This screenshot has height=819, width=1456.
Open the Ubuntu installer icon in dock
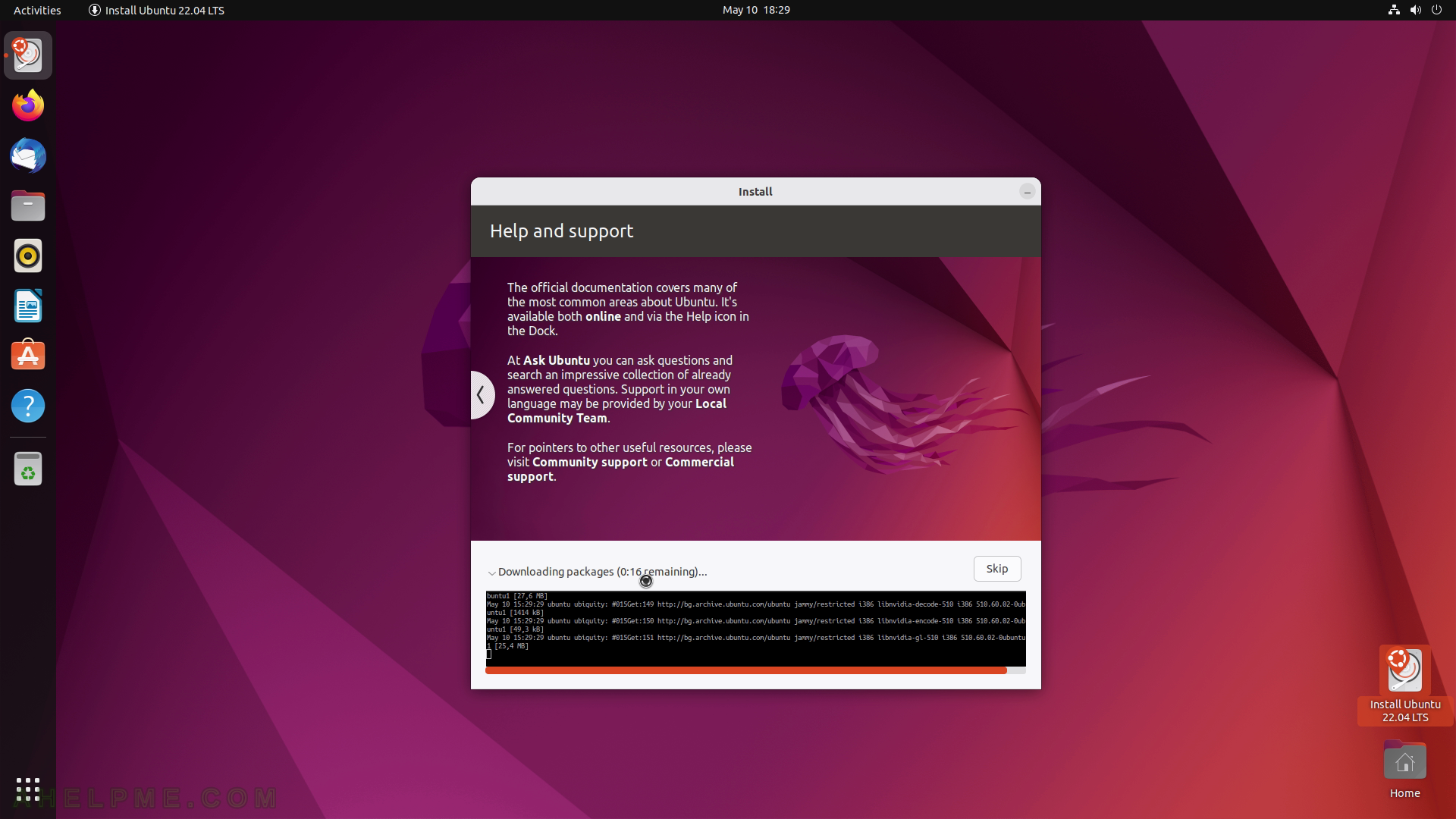(28, 55)
